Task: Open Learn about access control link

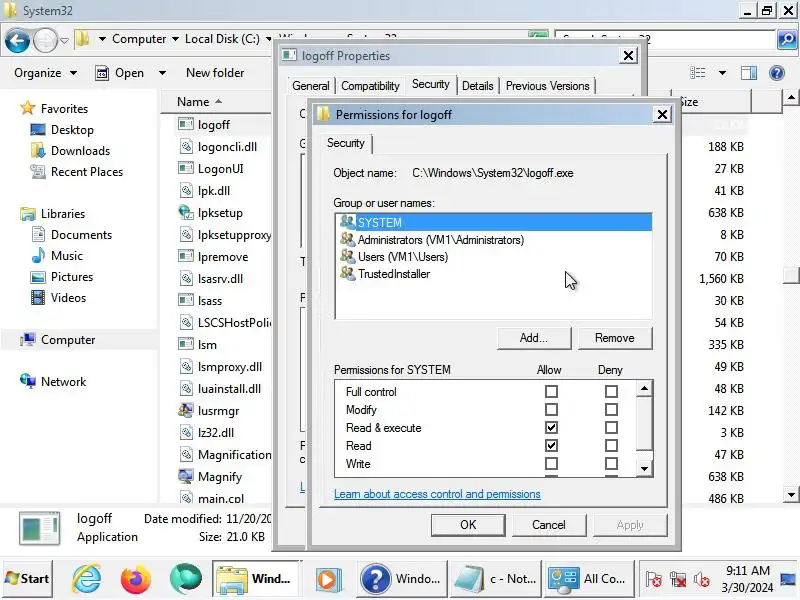Action: [x=437, y=494]
